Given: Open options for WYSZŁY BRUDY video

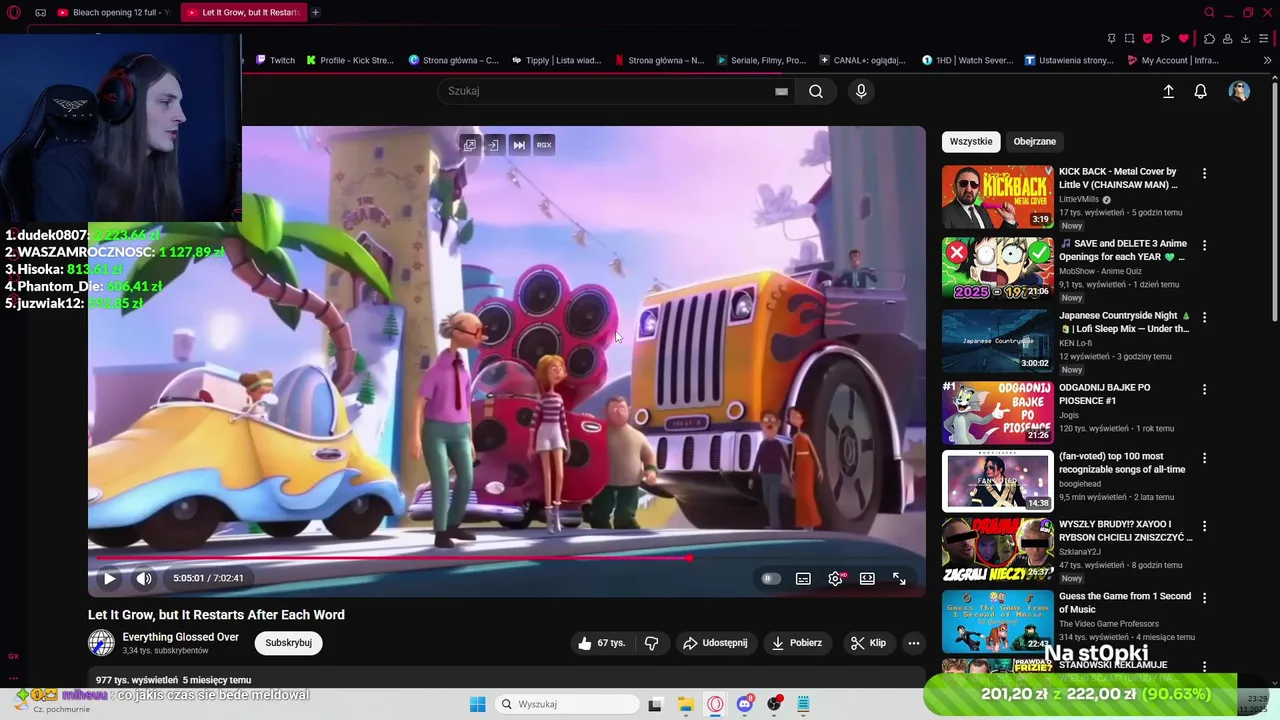Looking at the screenshot, I should 1204,526.
